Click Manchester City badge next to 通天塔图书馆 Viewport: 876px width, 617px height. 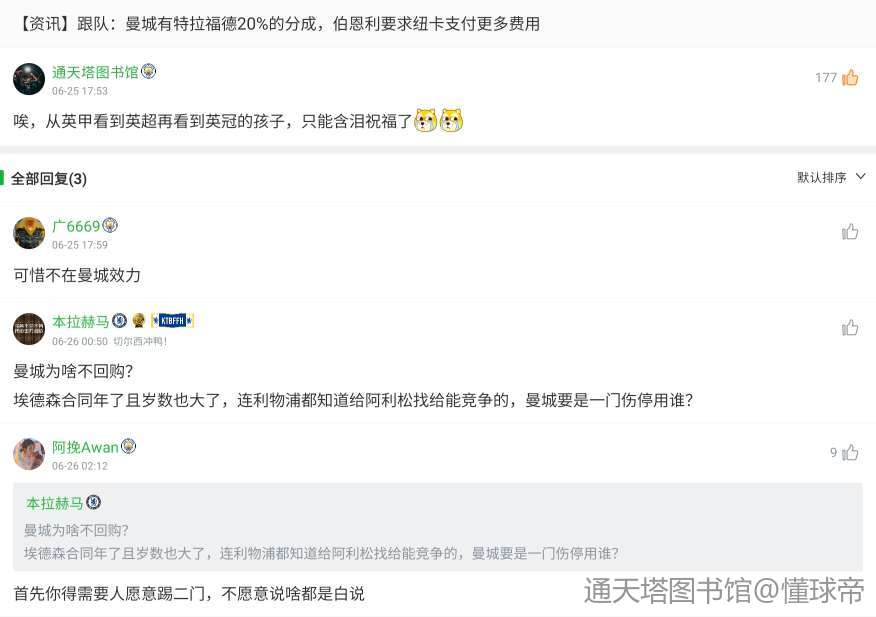pos(149,72)
